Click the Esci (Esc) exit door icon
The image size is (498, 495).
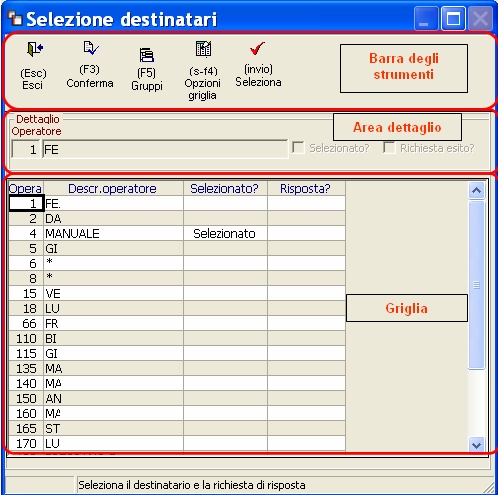(35, 49)
